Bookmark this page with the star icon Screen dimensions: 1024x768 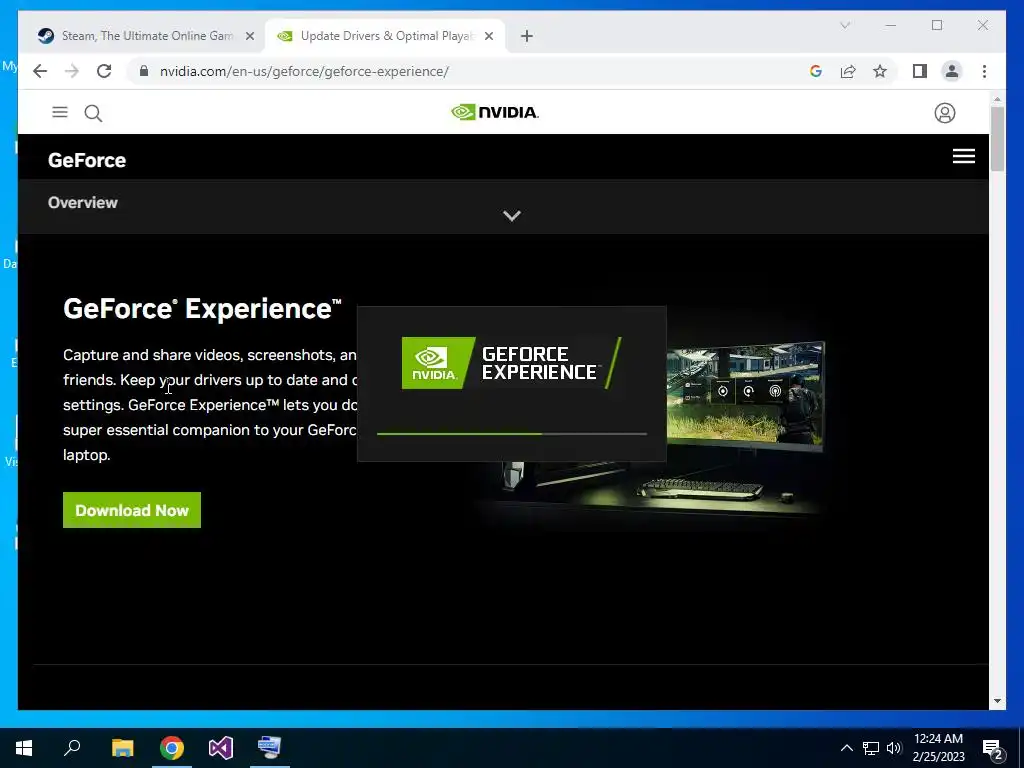click(880, 71)
